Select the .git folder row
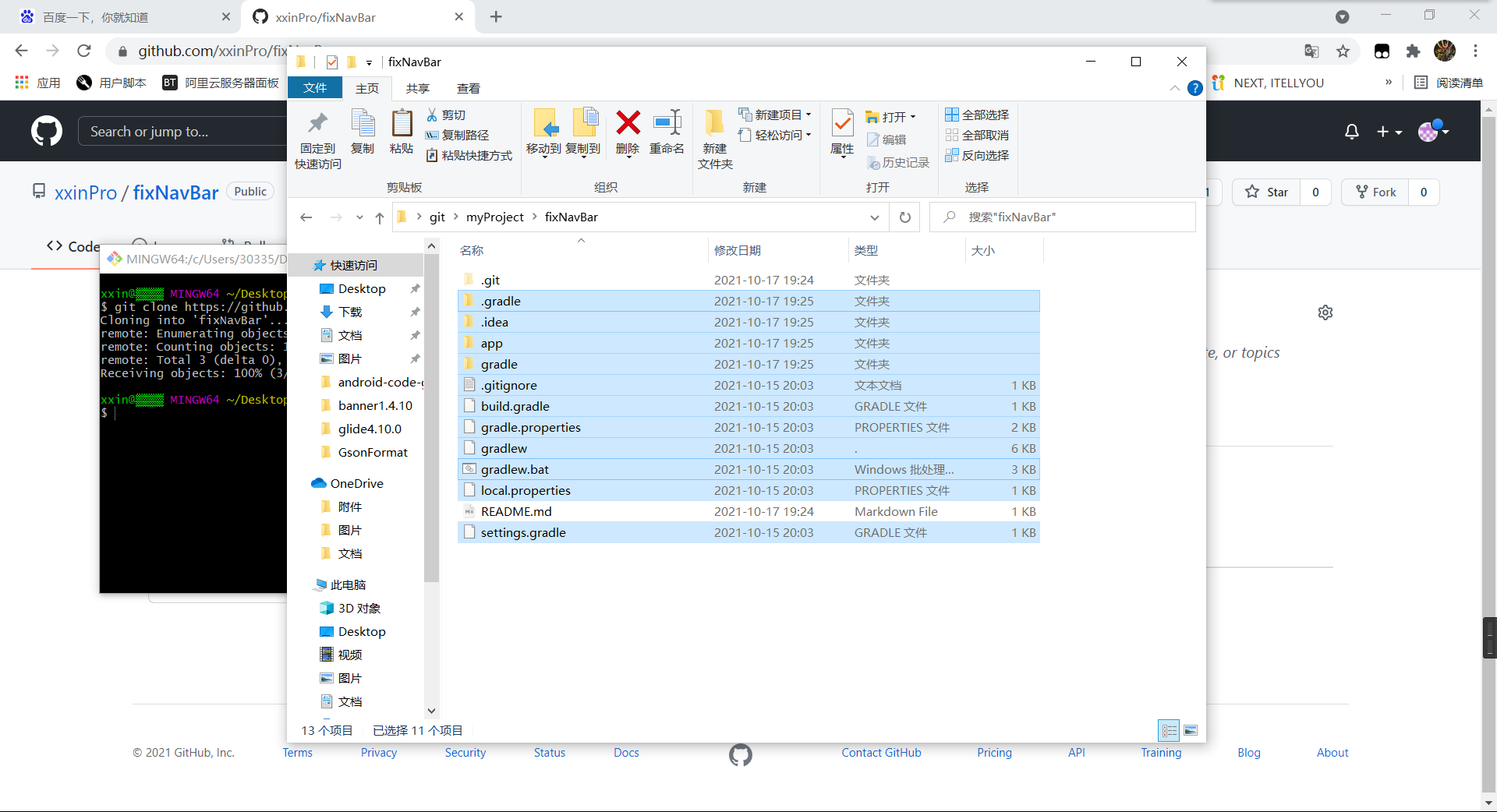1497x812 pixels. 748,280
